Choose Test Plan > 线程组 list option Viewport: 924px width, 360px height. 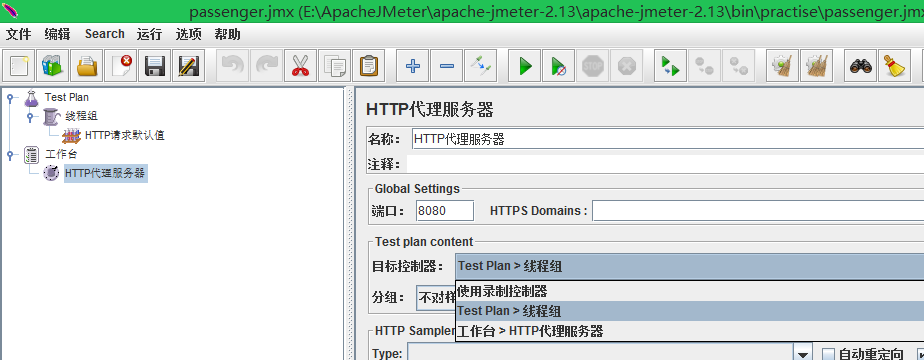[x=690, y=311]
